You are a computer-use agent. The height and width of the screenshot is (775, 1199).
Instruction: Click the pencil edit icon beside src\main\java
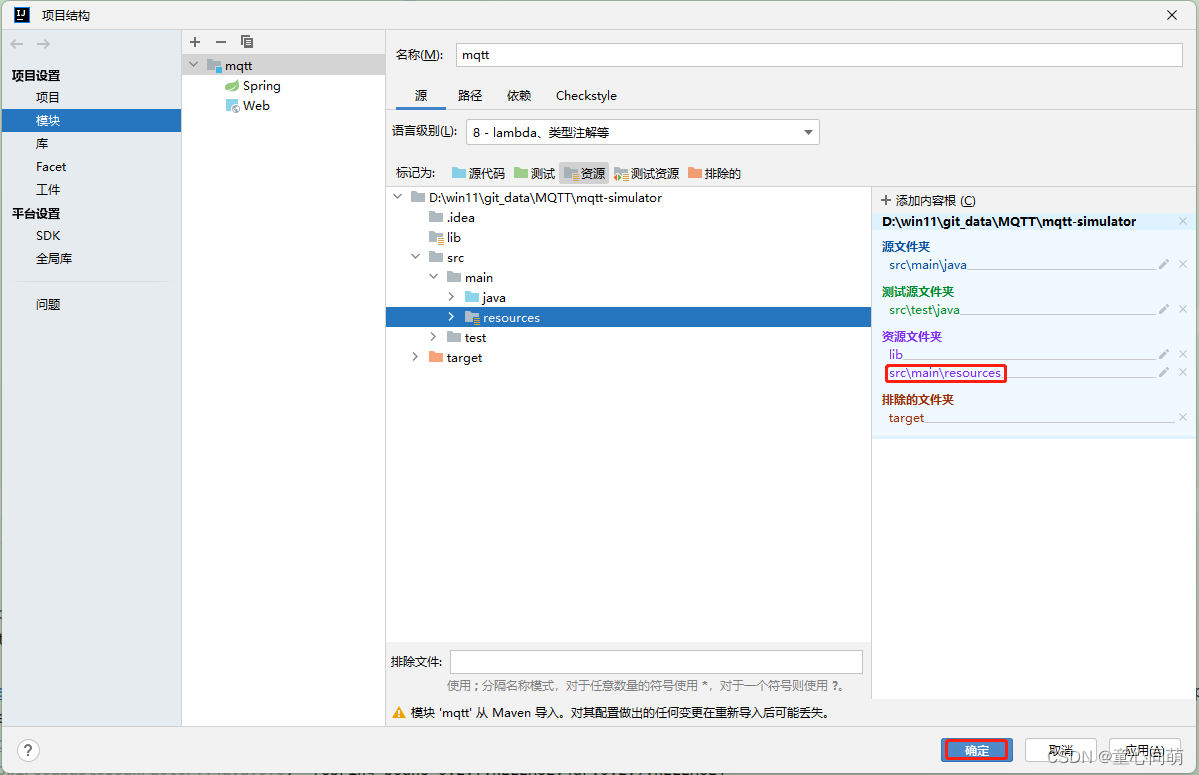click(x=1165, y=263)
